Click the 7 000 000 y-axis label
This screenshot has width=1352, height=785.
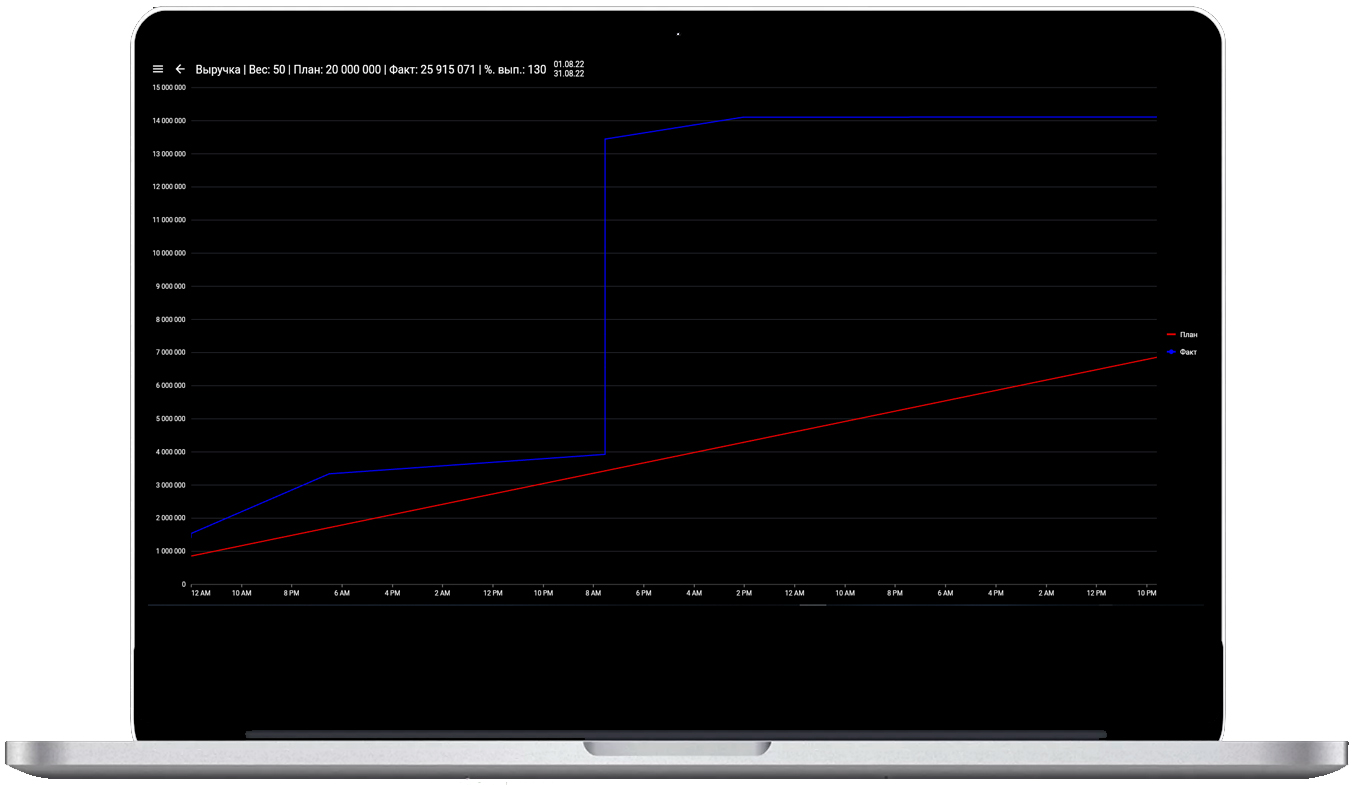(x=169, y=353)
